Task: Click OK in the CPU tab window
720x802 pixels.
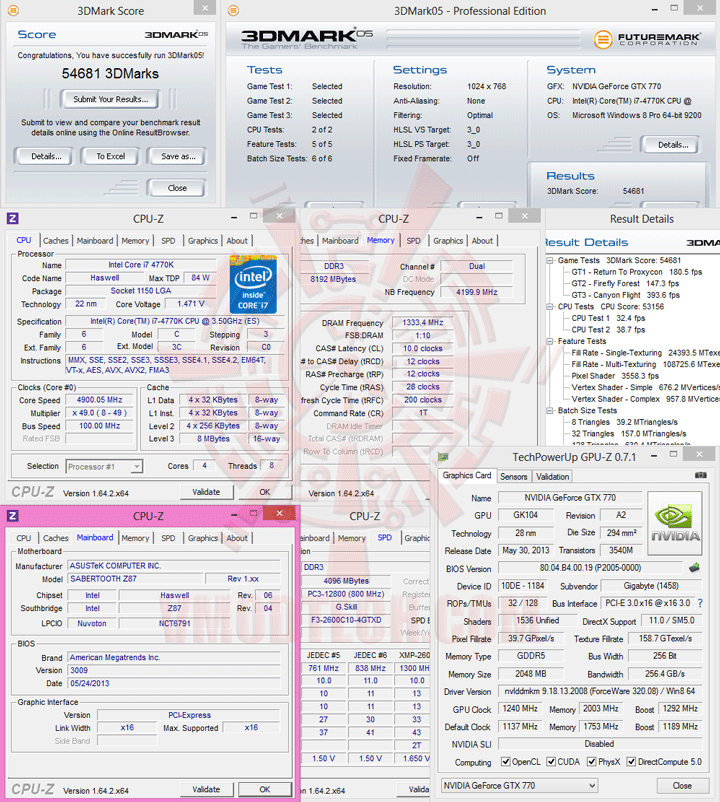Action: [264, 492]
